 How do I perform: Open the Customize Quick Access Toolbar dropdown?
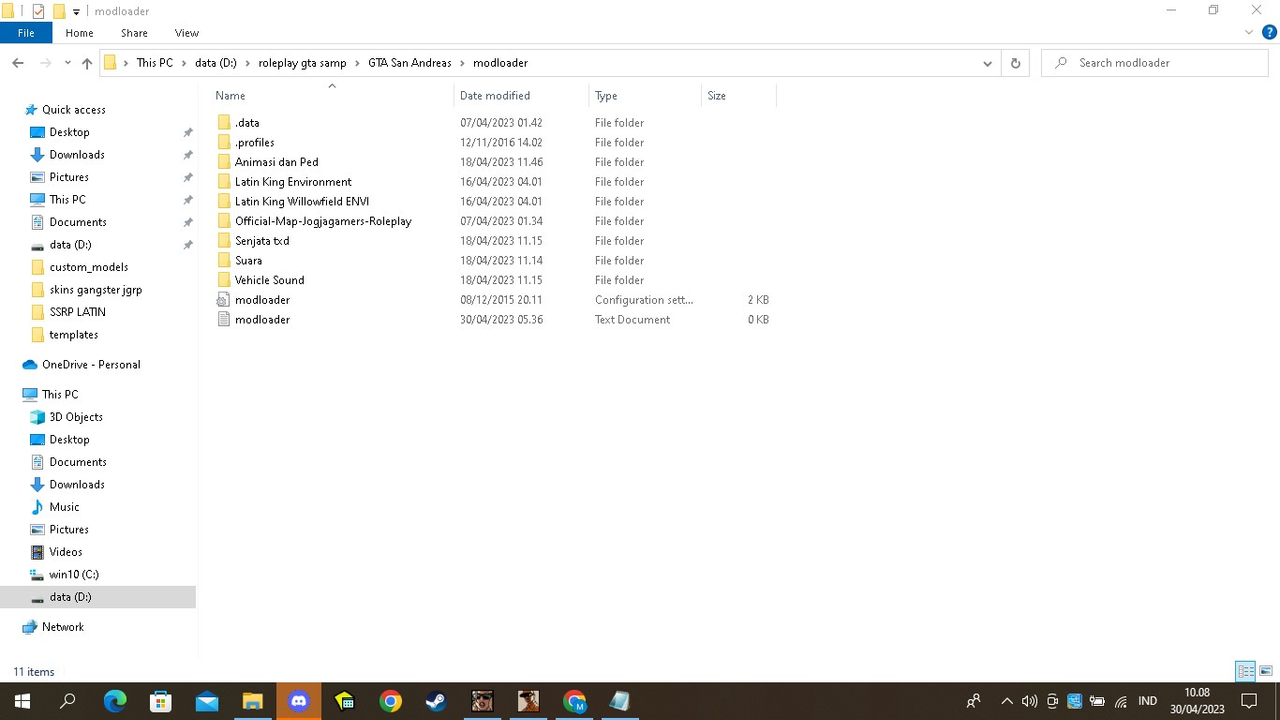click(x=76, y=12)
